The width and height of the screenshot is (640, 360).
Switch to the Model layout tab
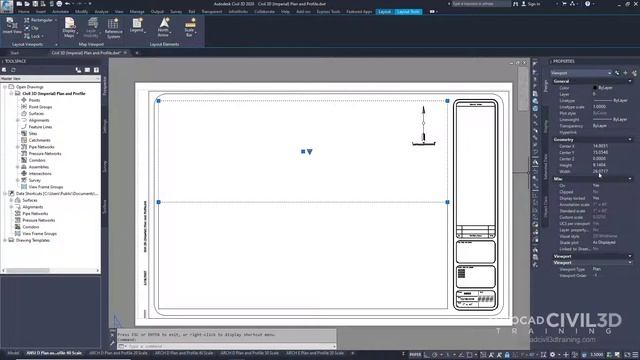(x=13, y=353)
